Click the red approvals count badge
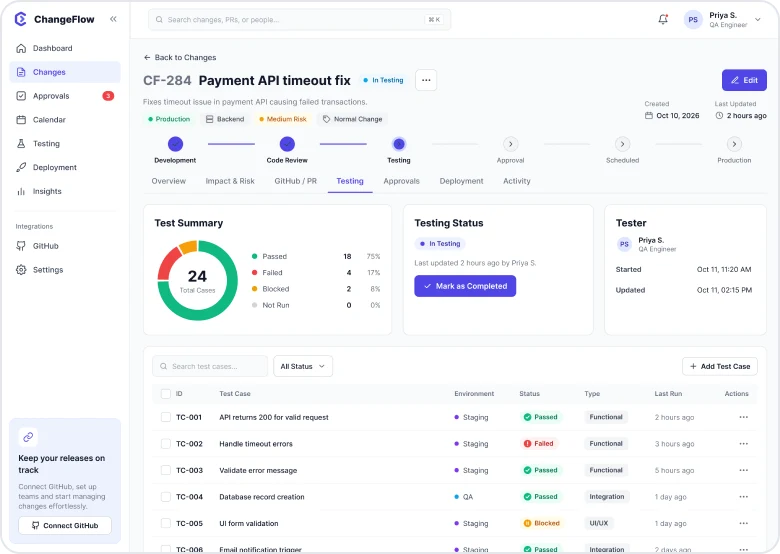Viewport: 780px width, 554px height. click(x=108, y=96)
